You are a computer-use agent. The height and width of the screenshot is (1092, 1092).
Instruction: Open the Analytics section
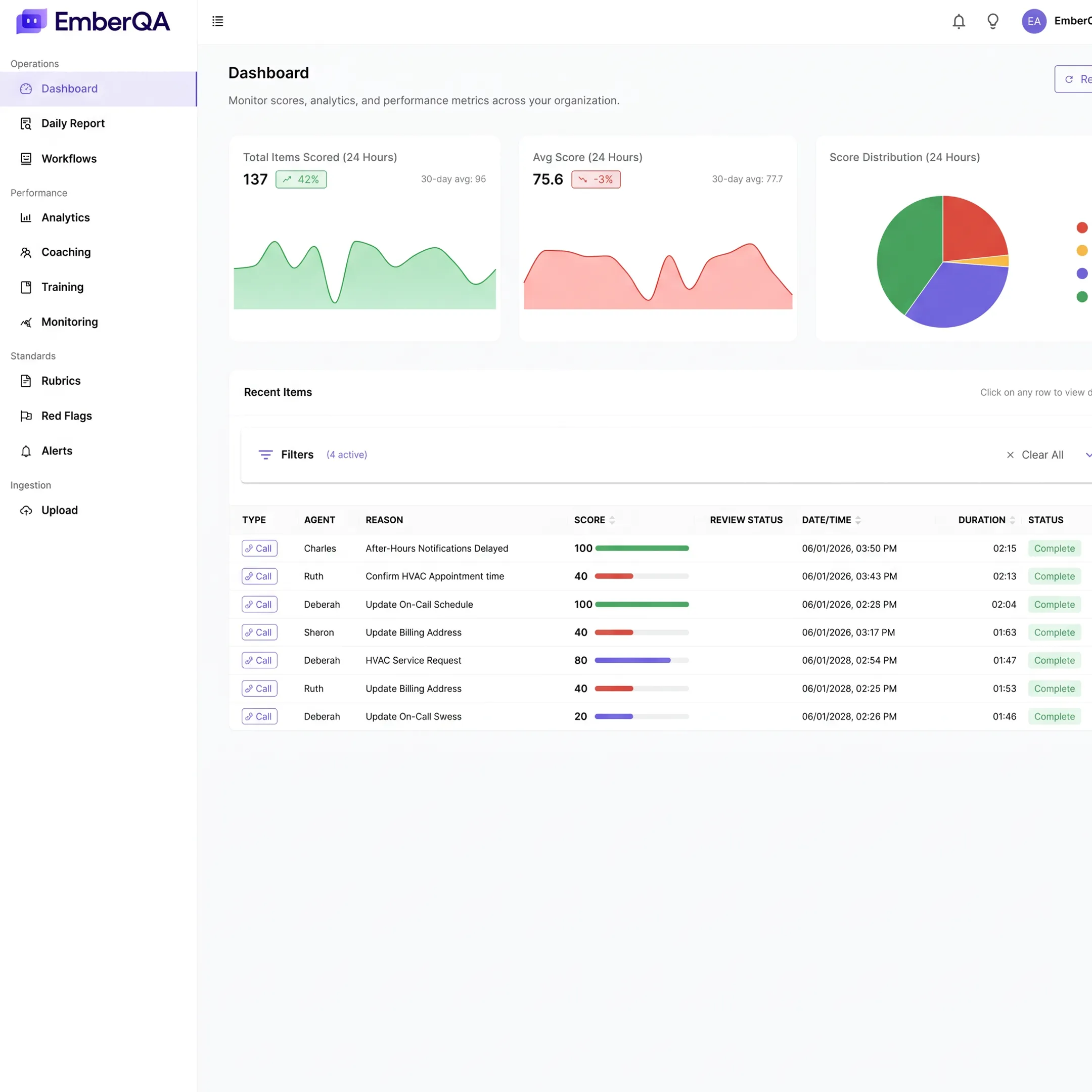click(99, 217)
